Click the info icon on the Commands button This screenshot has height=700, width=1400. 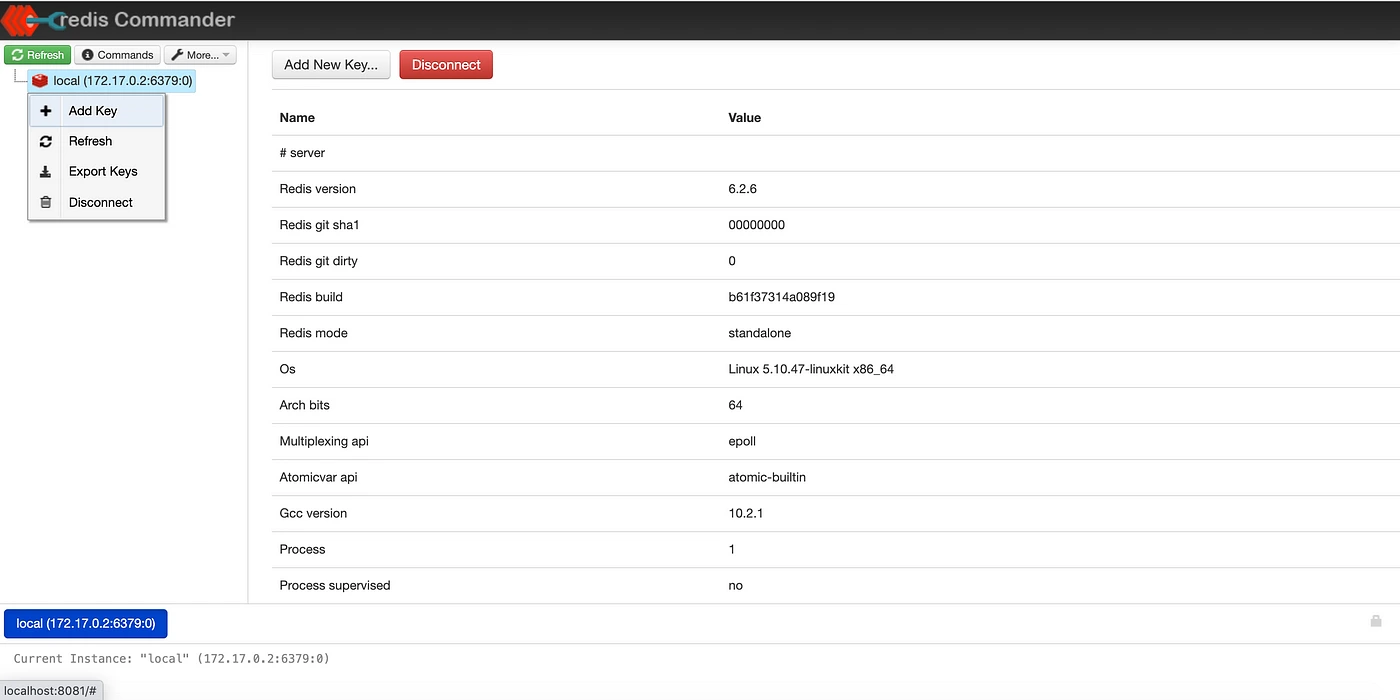pos(85,54)
